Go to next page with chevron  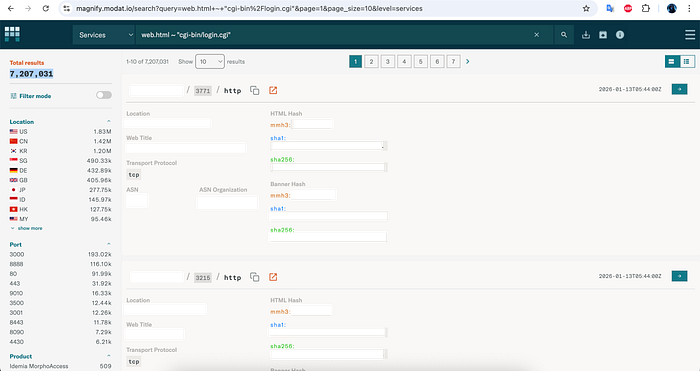point(467,62)
